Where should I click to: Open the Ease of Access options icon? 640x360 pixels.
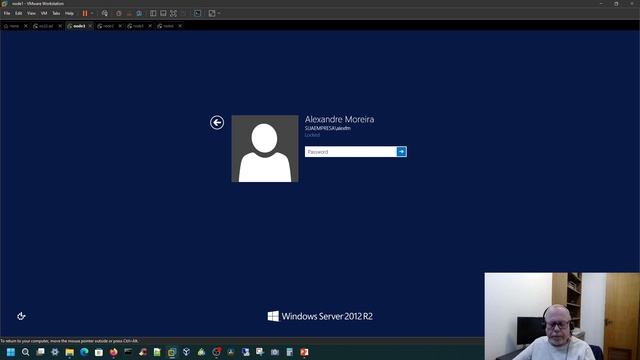(x=21, y=316)
